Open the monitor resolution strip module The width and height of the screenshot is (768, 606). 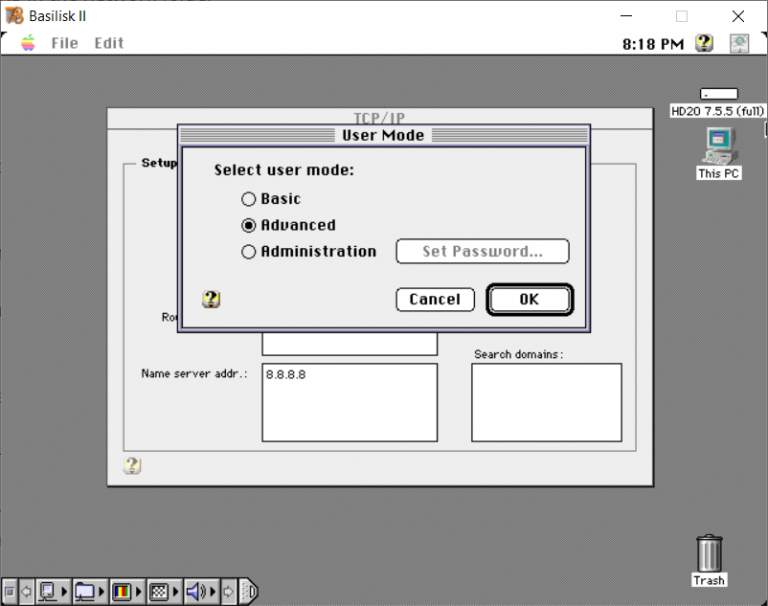coord(164,592)
